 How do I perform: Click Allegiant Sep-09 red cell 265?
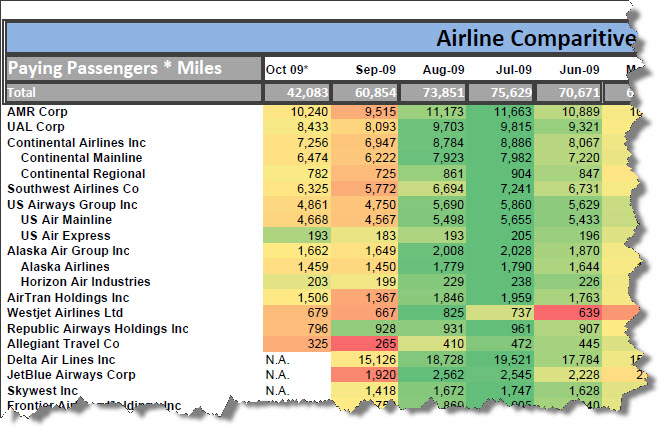point(365,344)
